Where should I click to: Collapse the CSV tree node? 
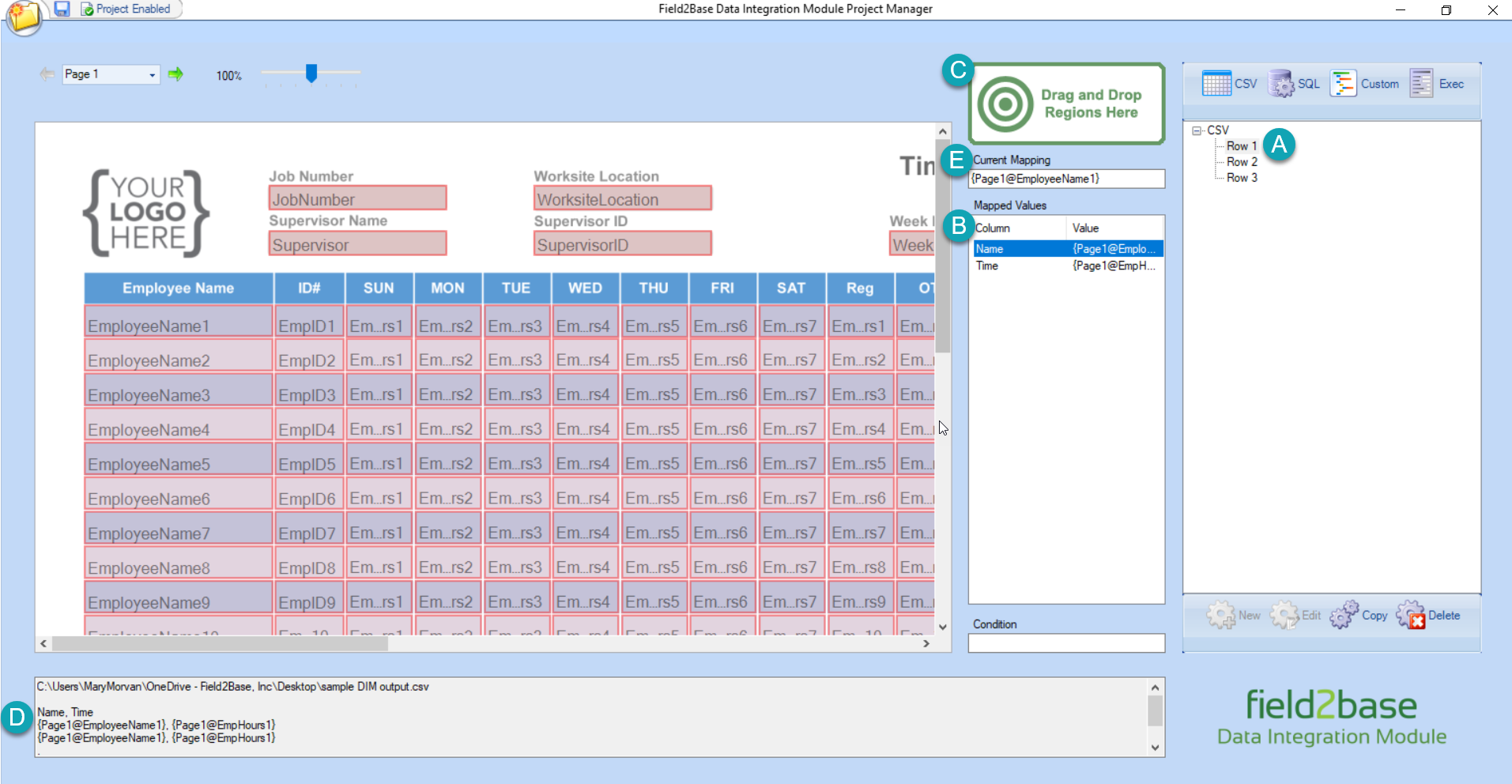click(x=1197, y=130)
